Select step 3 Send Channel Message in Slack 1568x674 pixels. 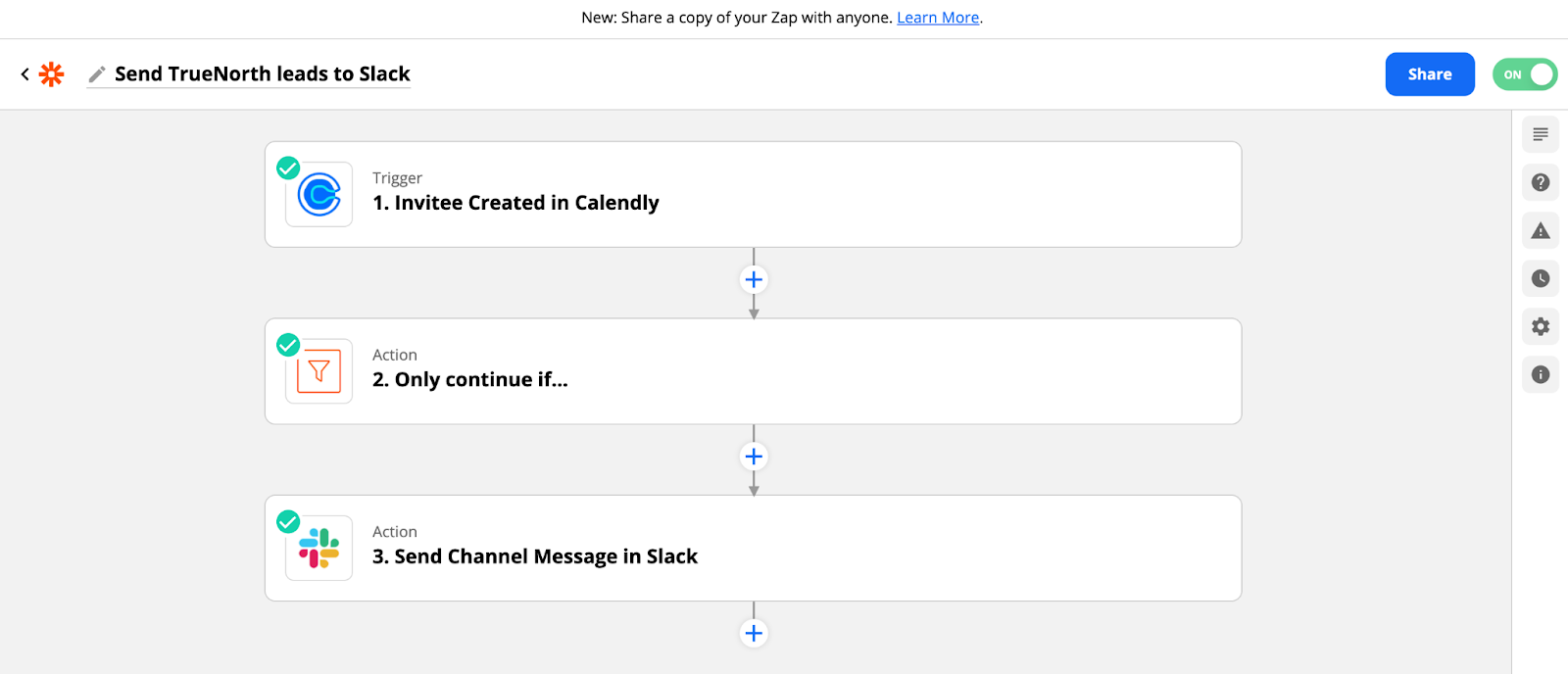click(753, 548)
